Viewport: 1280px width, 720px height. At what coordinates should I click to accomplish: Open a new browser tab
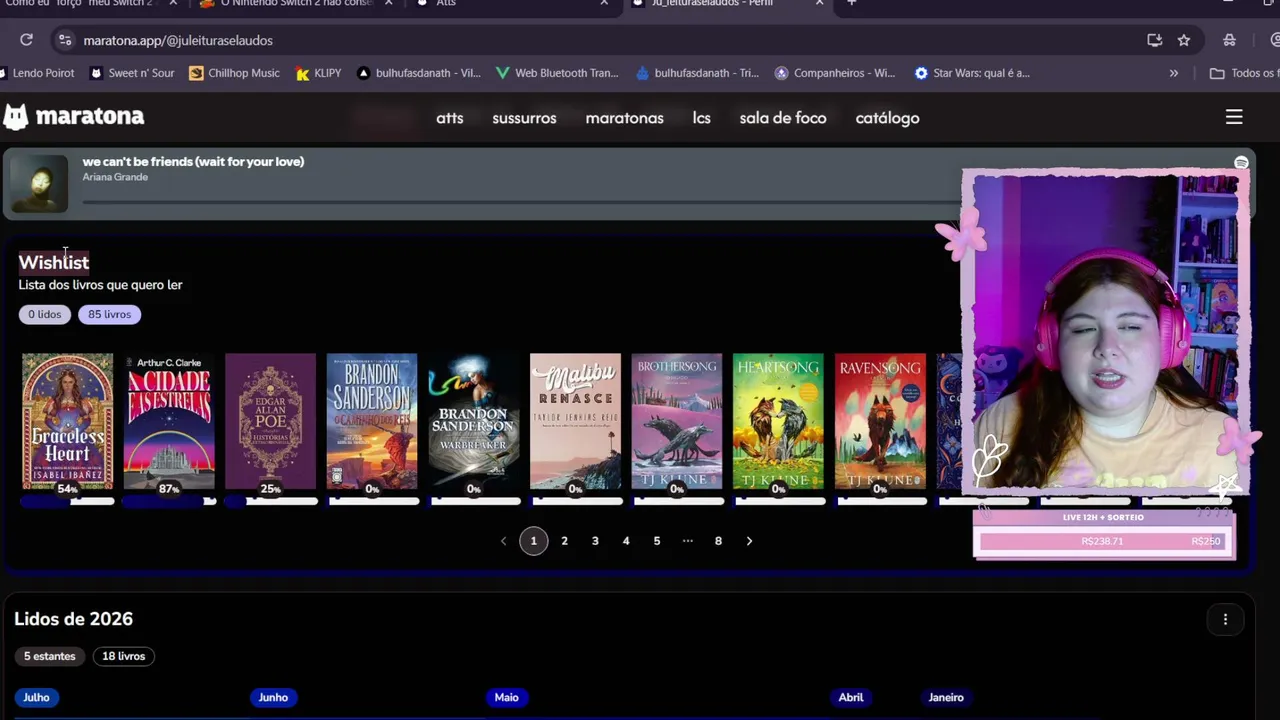click(852, 3)
